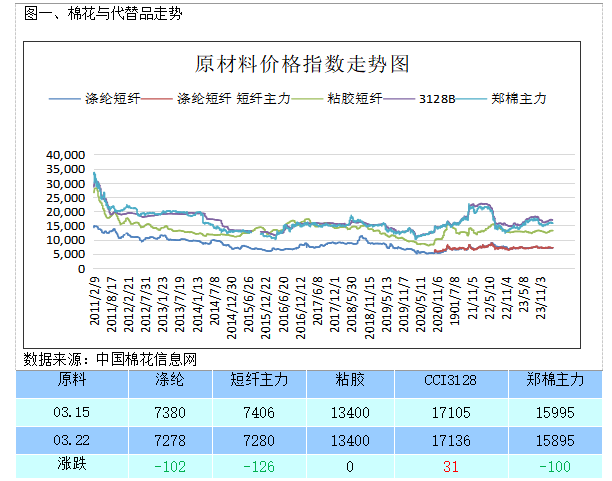Screen dimensions: 612x481
Task: Click the 10,000 y-axis label
Action: 66,240
